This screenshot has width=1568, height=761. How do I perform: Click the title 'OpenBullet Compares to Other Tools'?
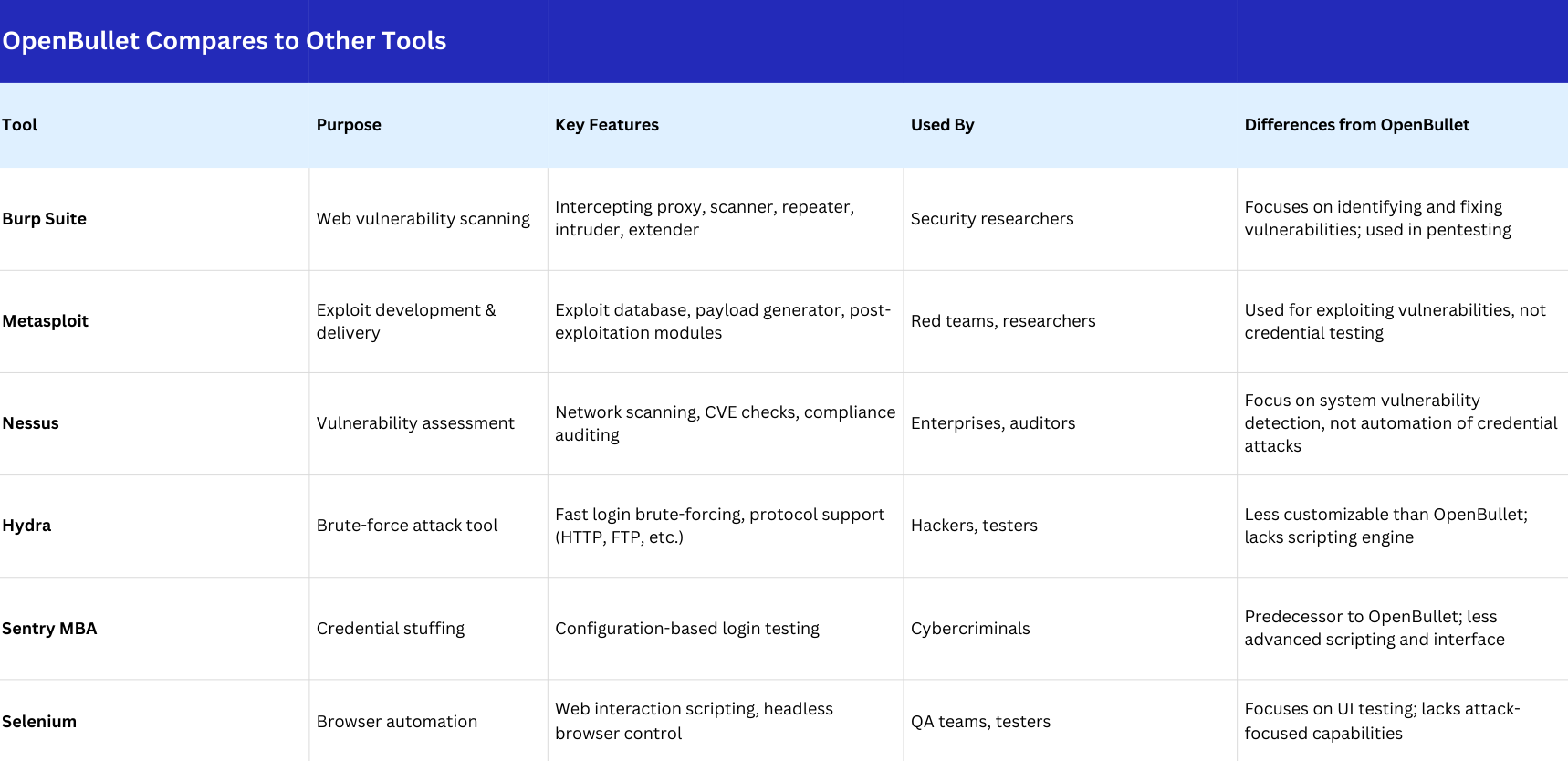coord(225,41)
